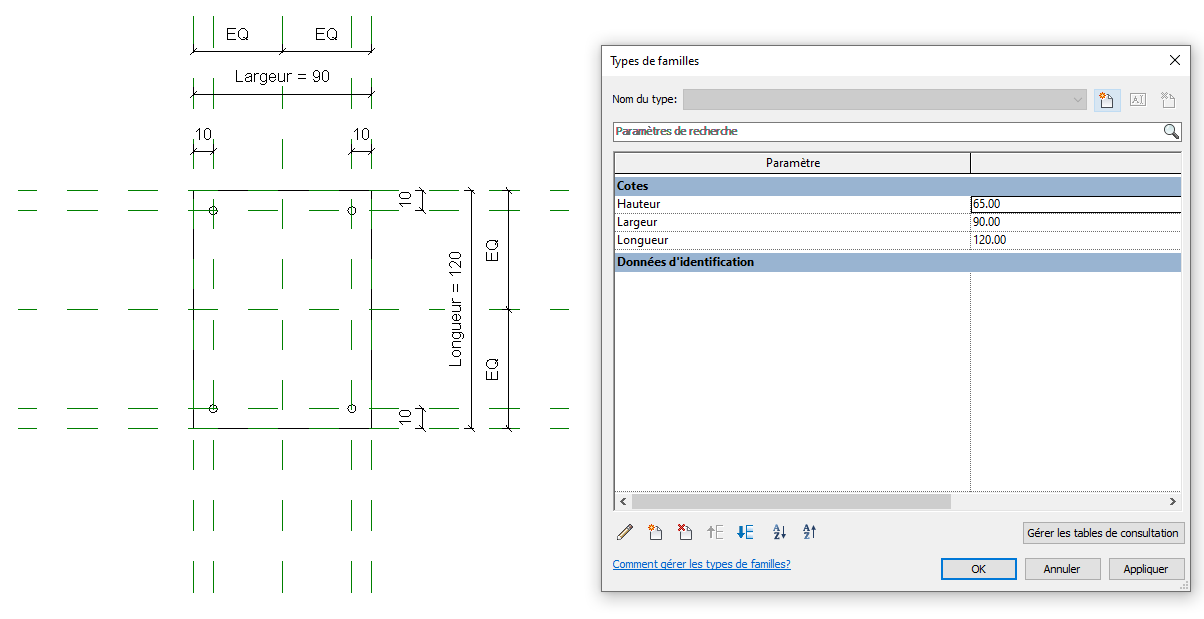Click the Rename Type icon
This screenshot has width=1204, height=619.
1137,99
